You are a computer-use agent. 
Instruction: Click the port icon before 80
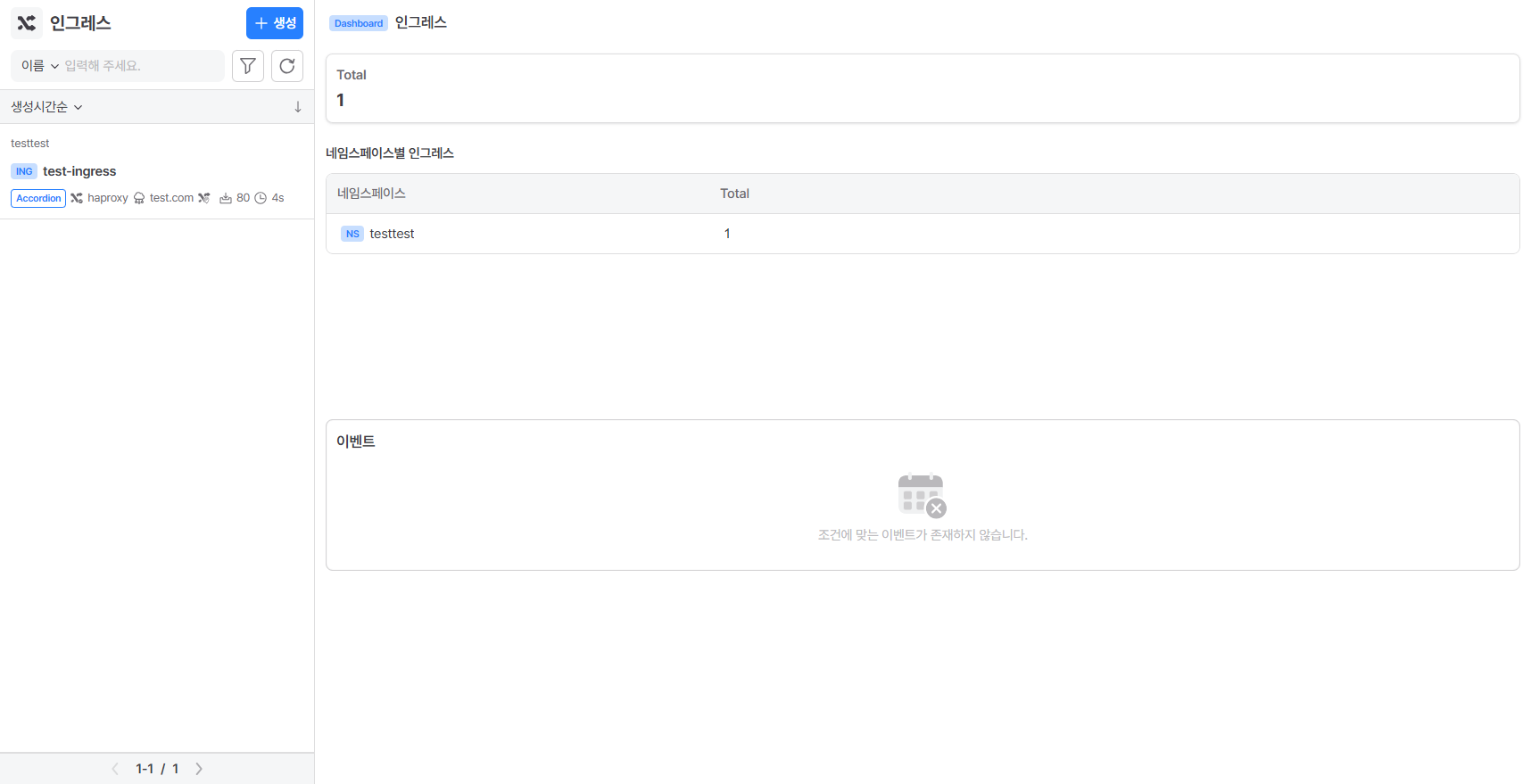point(226,198)
